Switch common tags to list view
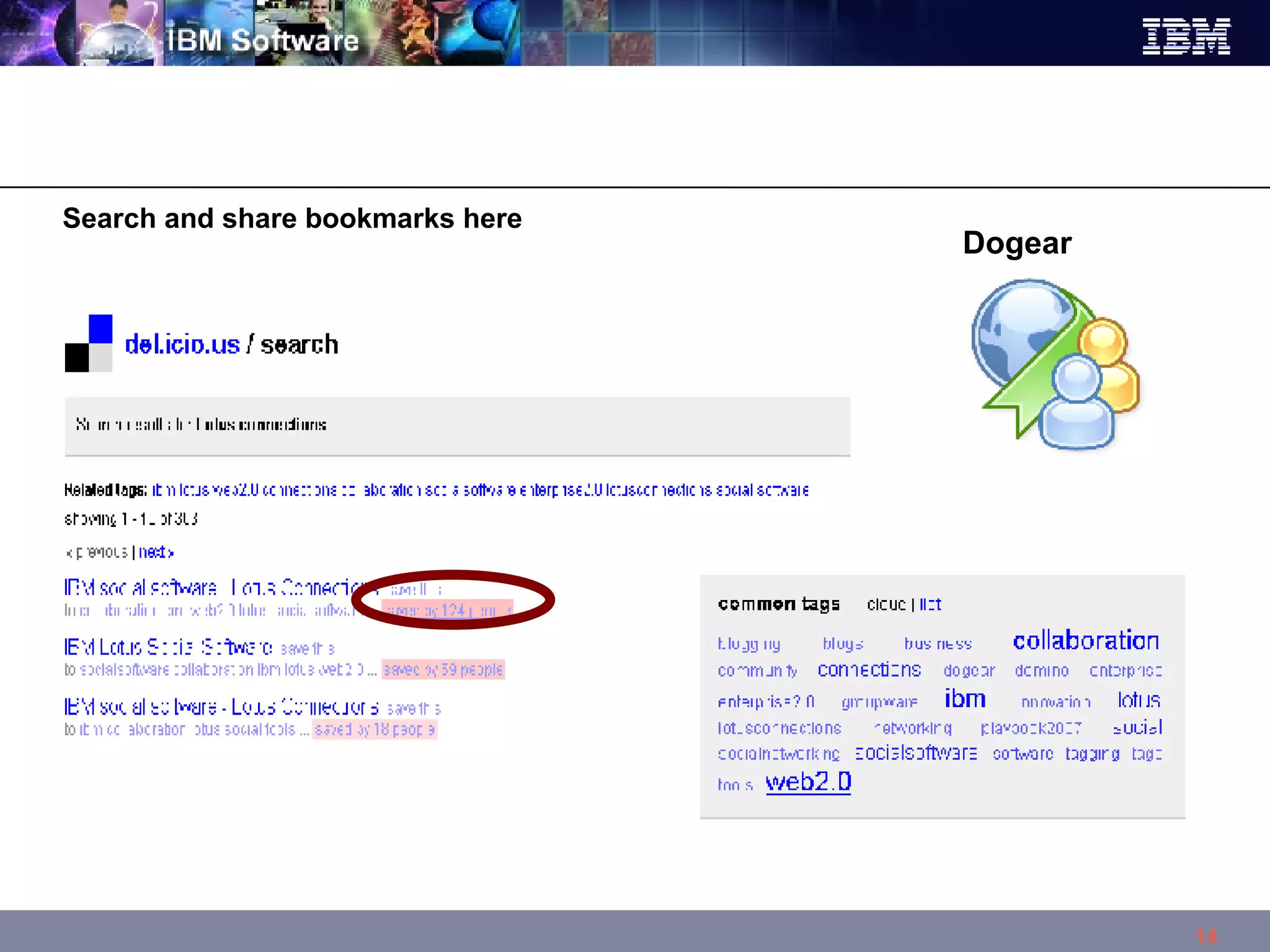Viewport: 1270px width, 952px height. [930, 604]
